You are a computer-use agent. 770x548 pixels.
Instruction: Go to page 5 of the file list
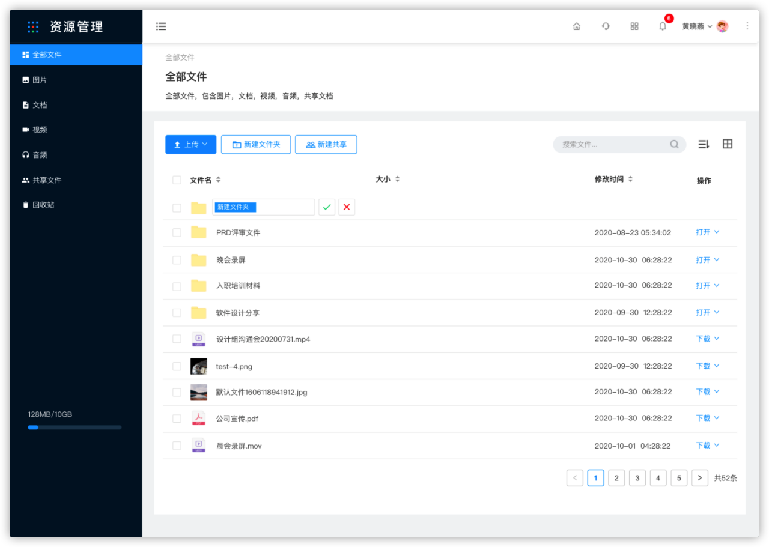(679, 478)
